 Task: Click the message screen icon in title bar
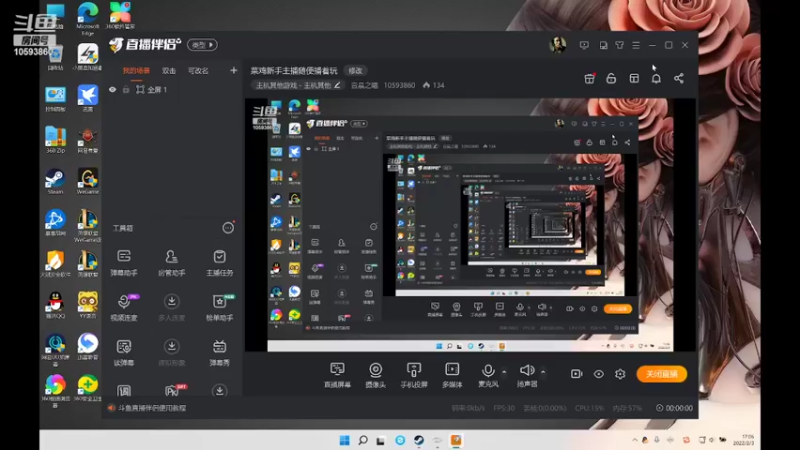(x=584, y=45)
